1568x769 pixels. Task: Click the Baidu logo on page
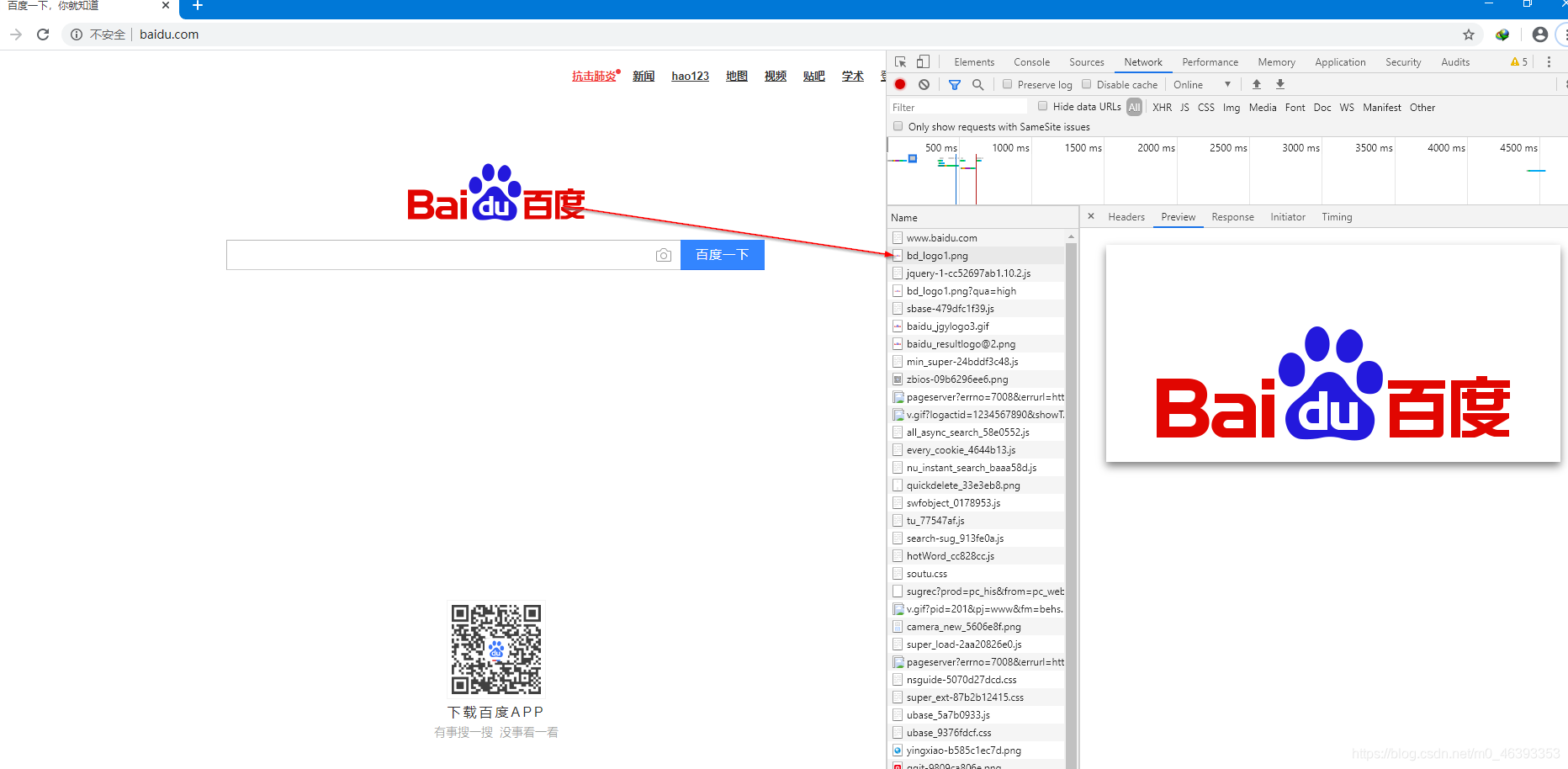[x=496, y=193]
